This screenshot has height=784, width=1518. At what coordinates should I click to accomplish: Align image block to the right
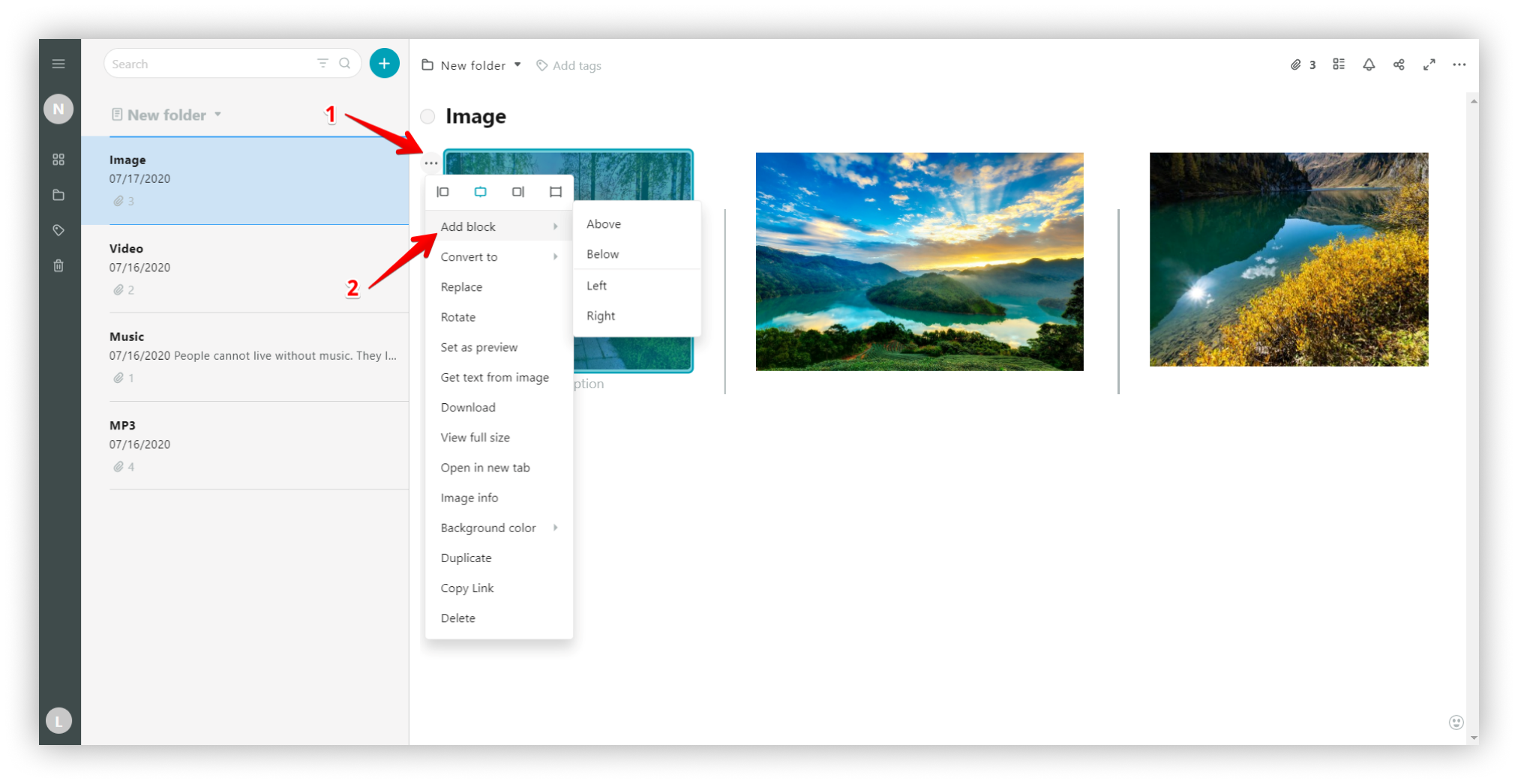518,192
